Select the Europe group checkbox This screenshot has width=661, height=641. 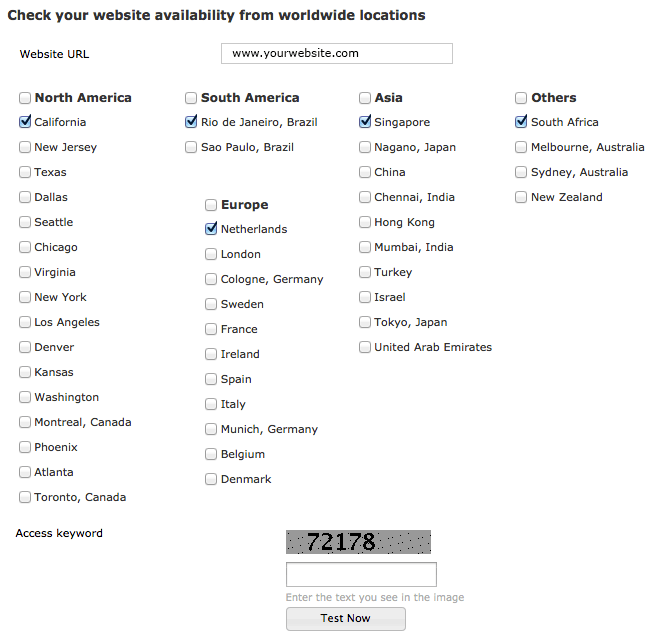(211, 205)
